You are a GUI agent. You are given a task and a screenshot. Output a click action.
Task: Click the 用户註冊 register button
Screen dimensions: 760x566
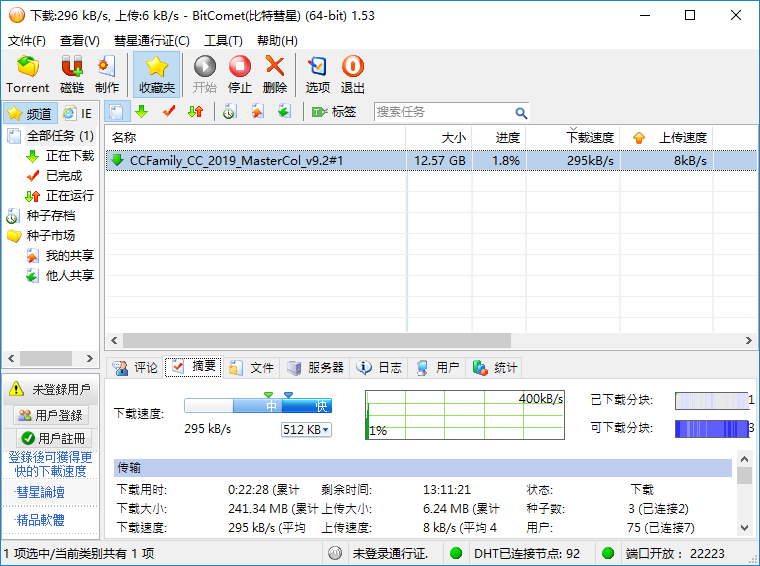pos(53,439)
